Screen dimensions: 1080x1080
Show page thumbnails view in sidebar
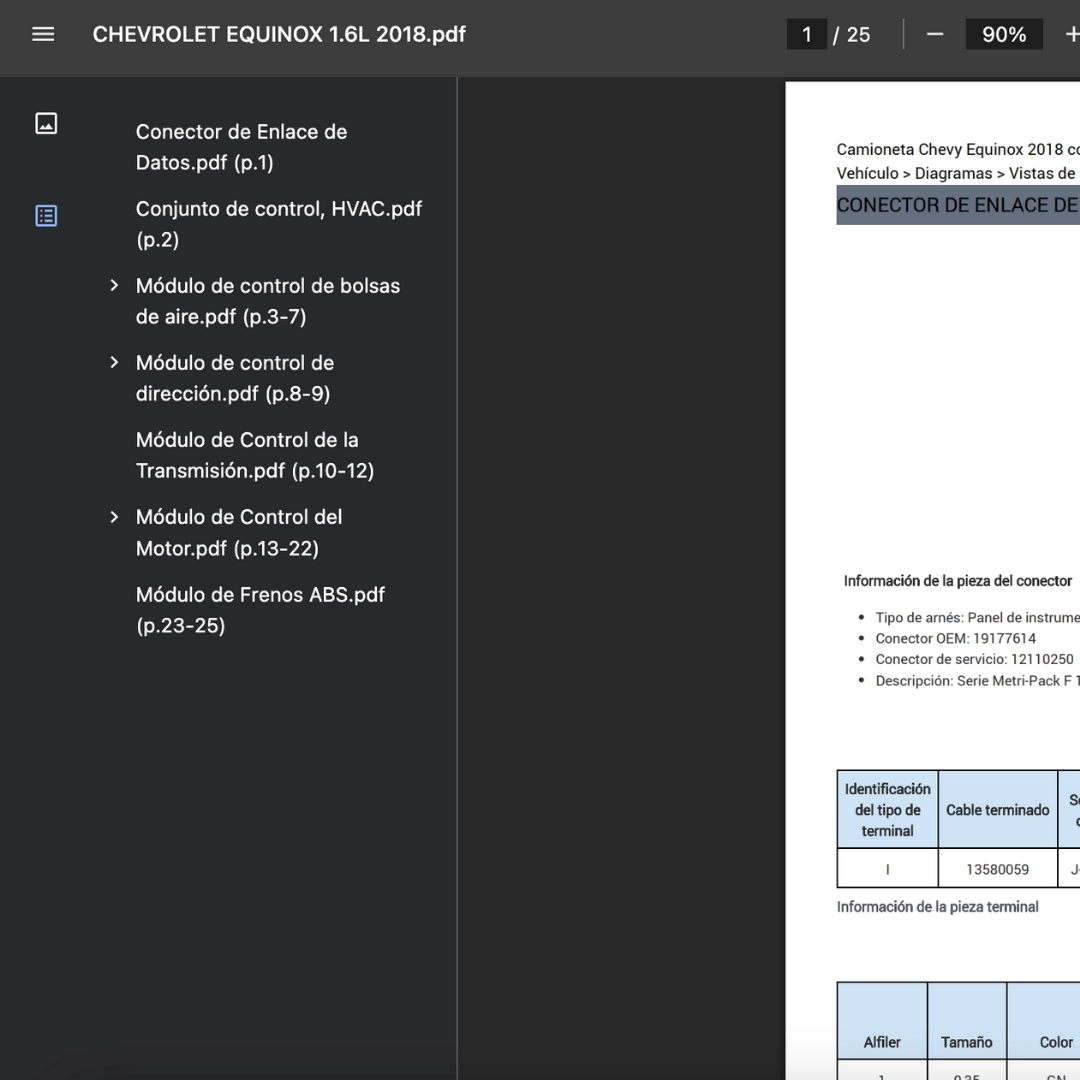tap(46, 124)
